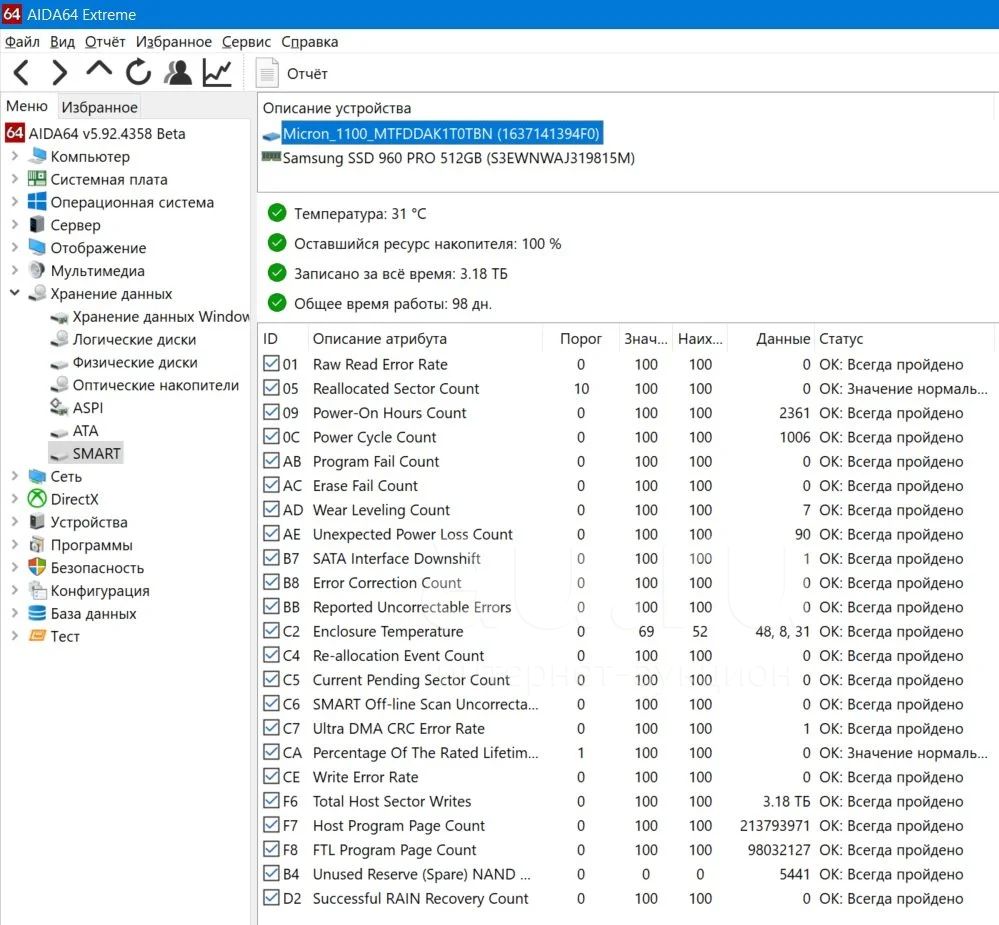
Task: Click the Компьютер tree icon
Action: [x=38, y=155]
